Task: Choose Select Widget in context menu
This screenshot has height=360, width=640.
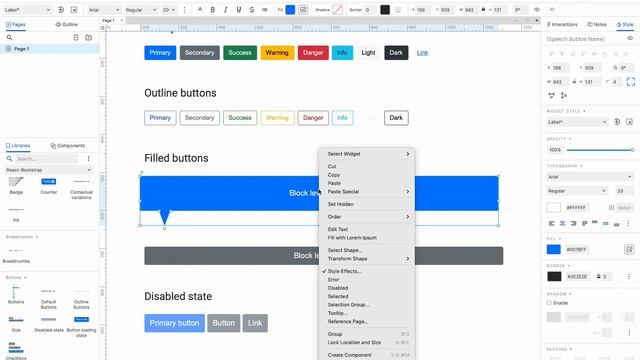Action: tap(367, 154)
